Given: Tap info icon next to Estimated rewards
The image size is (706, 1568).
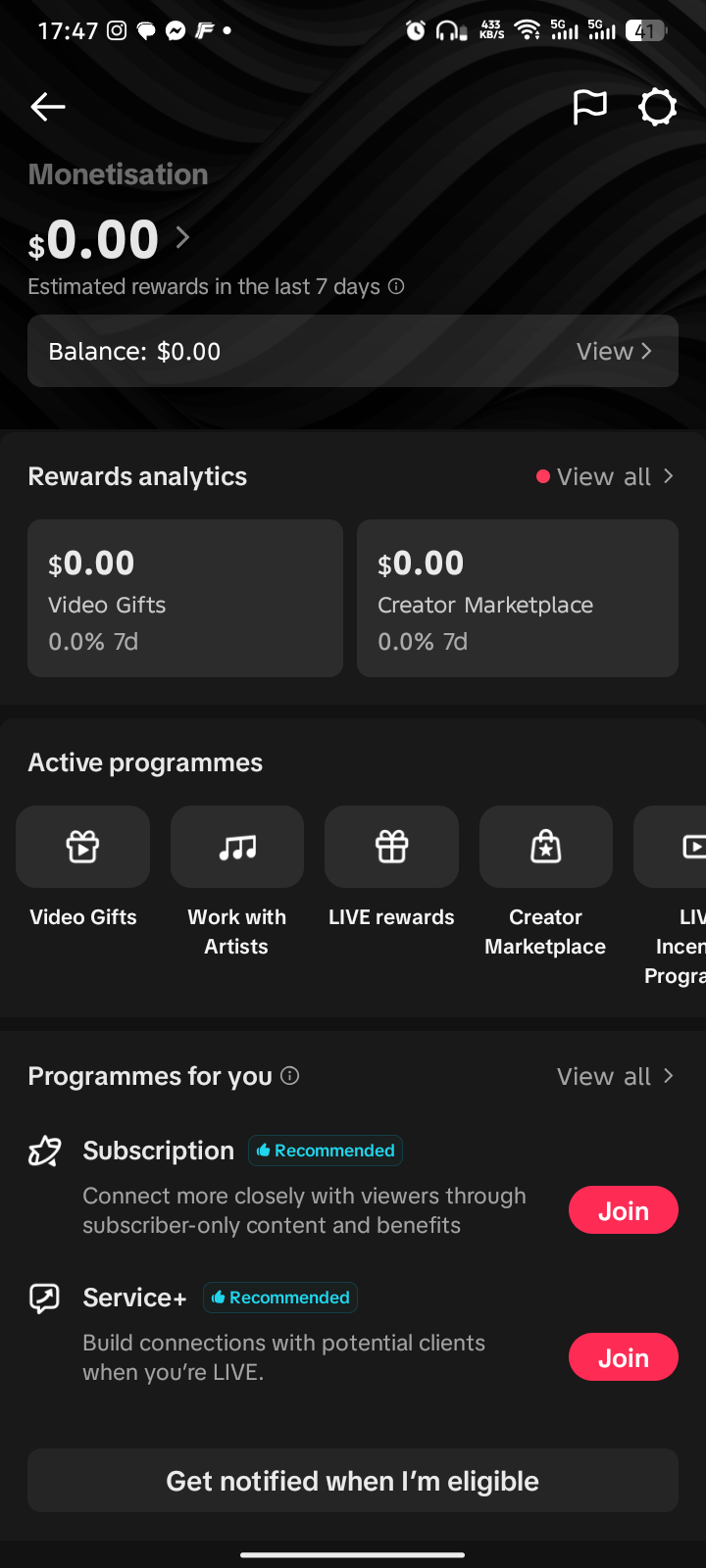Looking at the screenshot, I should (396, 286).
